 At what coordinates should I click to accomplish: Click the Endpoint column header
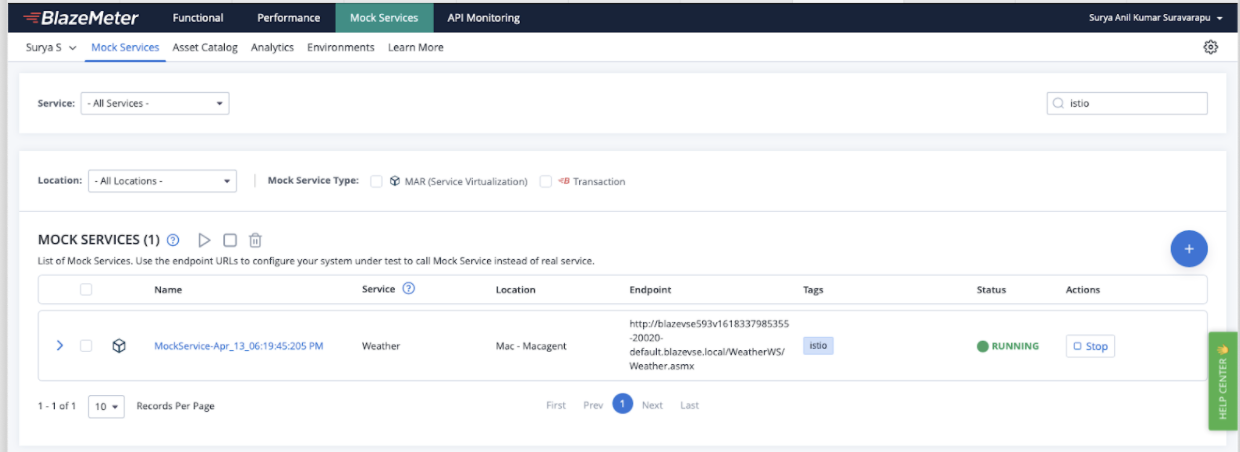coord(650,290)
